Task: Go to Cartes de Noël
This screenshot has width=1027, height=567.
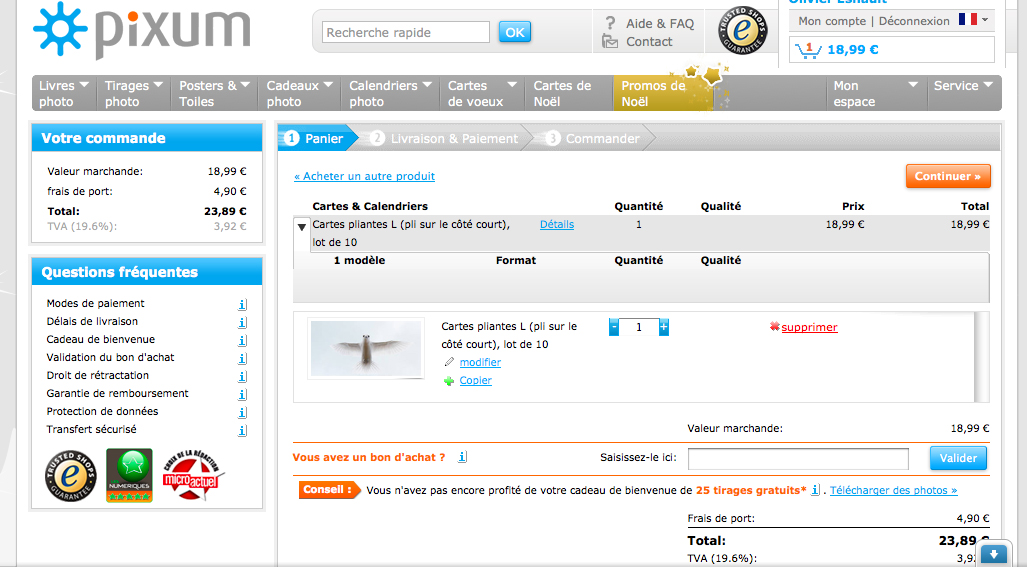Action: point(569,93)
